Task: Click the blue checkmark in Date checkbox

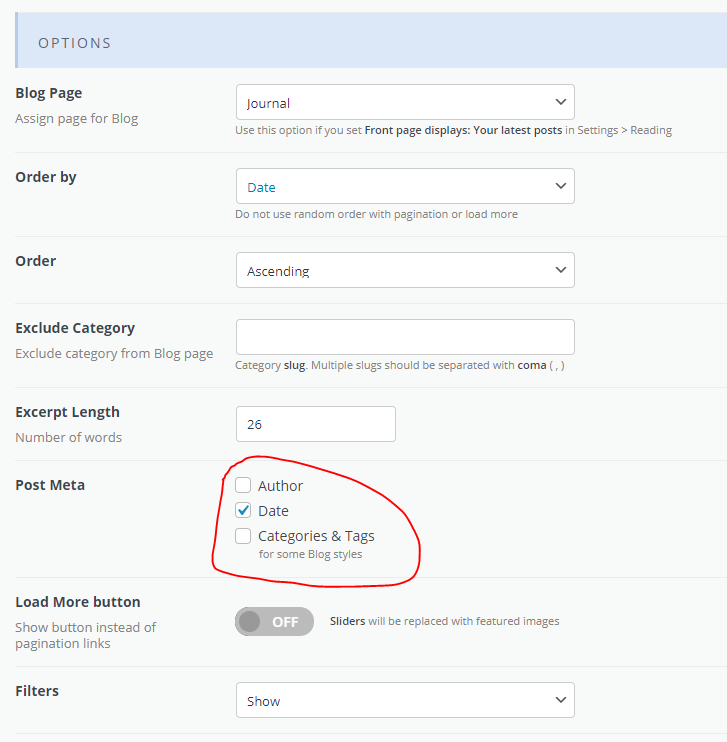Action: [x=243, y=510]
